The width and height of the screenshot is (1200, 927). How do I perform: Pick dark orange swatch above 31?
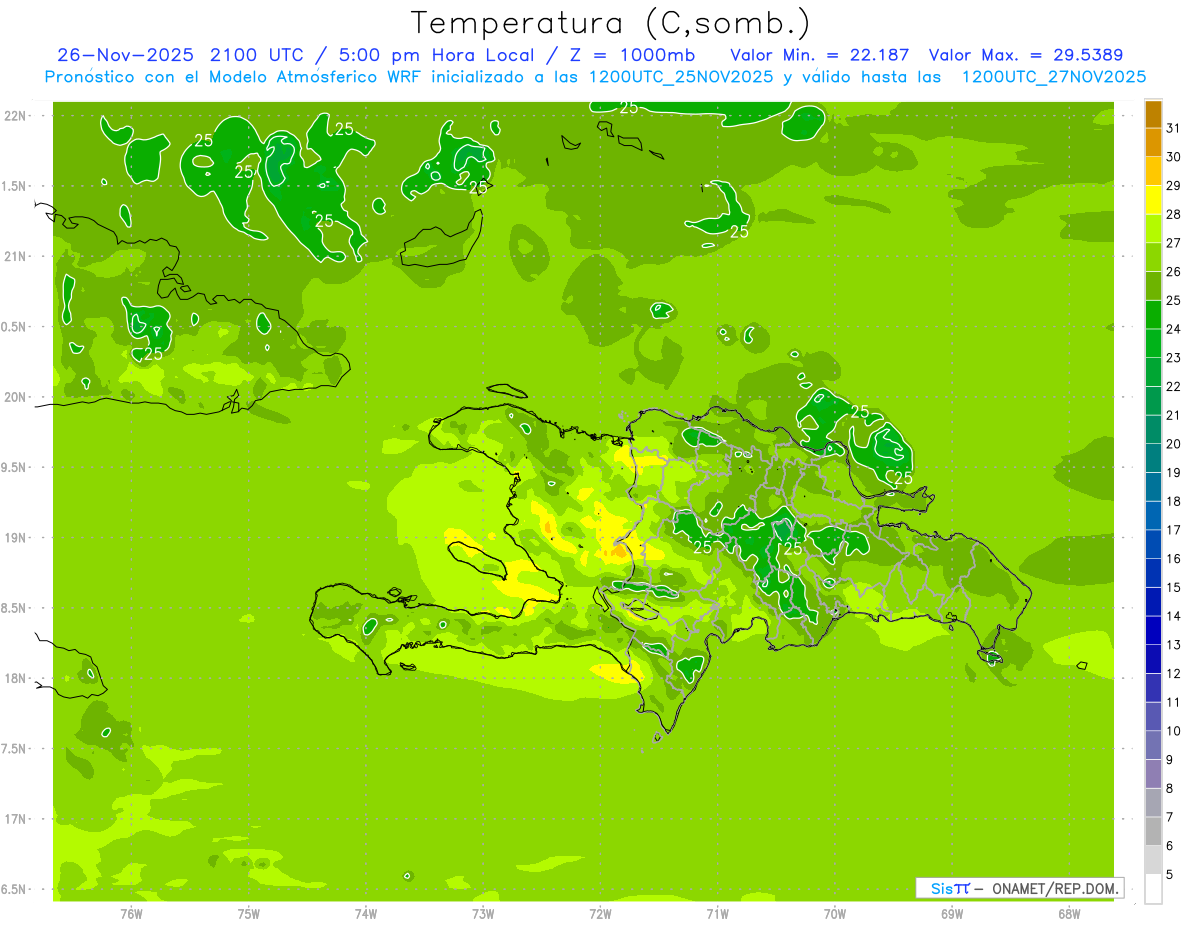1153,114
